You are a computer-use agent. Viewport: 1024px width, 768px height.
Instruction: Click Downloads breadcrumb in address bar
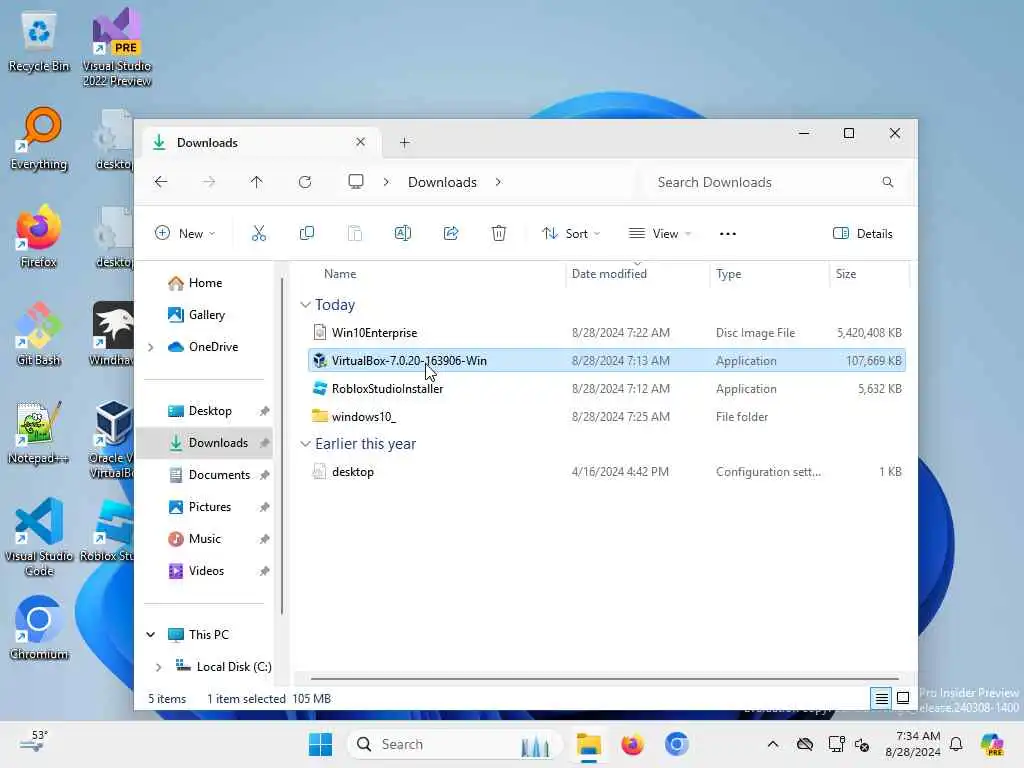442,182
